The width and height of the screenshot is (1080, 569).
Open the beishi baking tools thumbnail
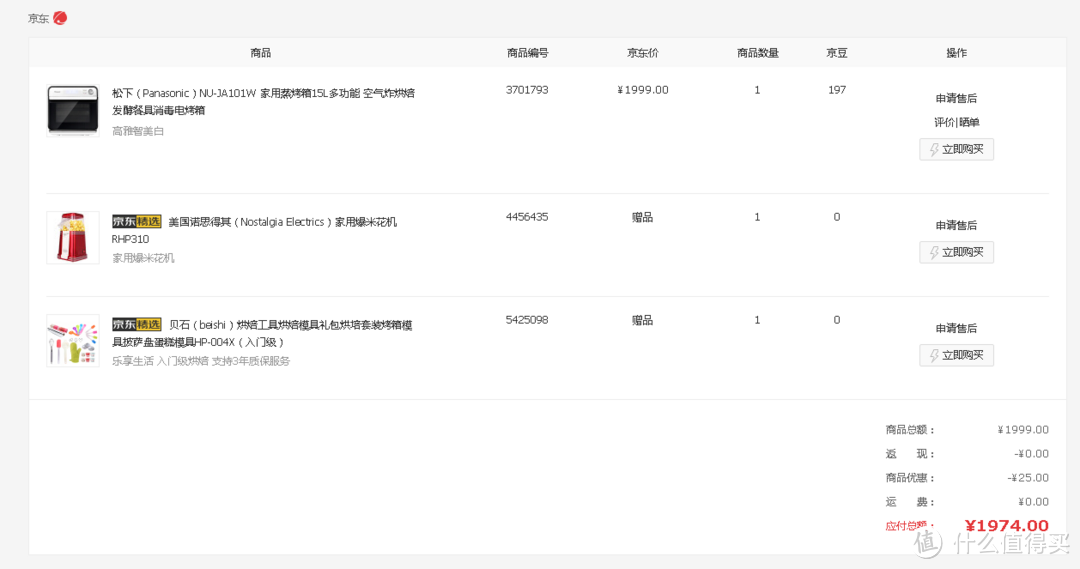tap(73, 340)
